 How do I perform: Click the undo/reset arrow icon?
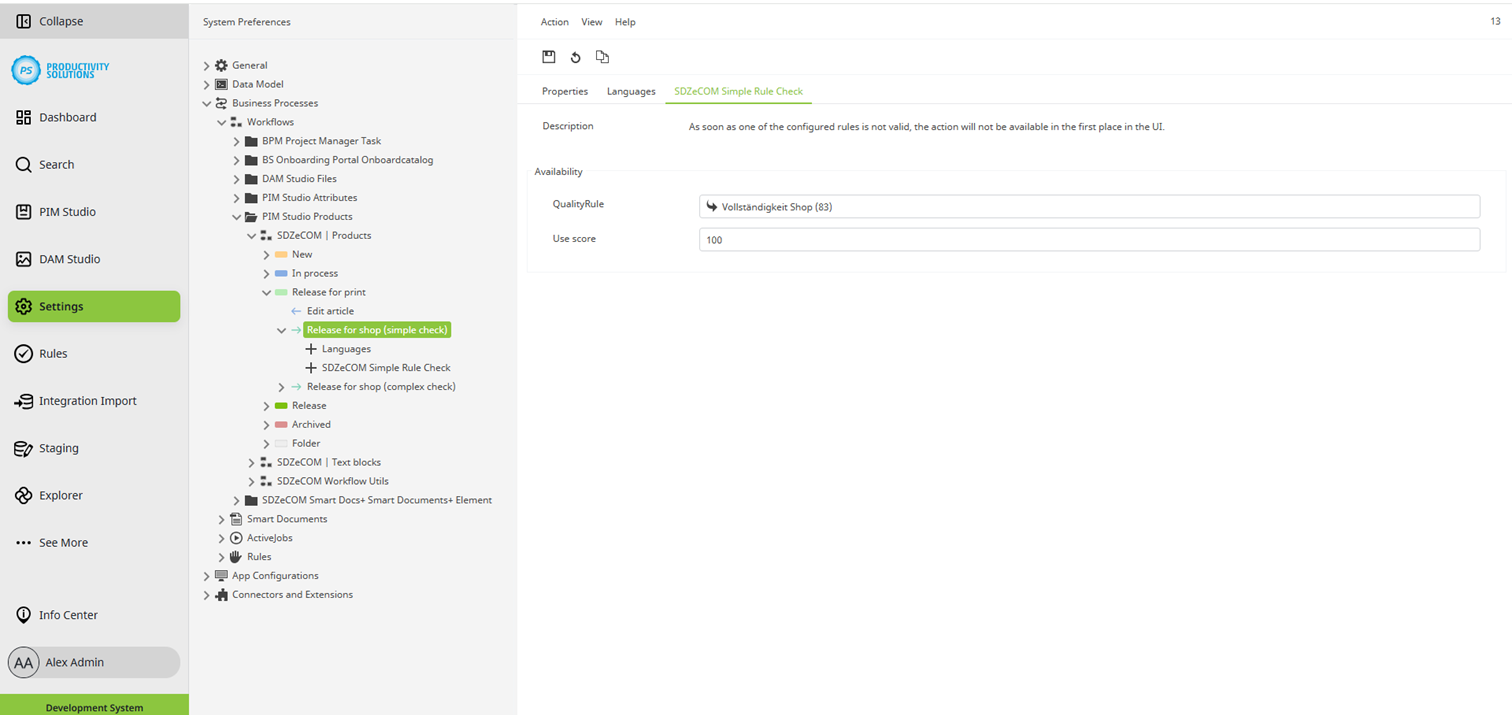click(x=575, y=57)
